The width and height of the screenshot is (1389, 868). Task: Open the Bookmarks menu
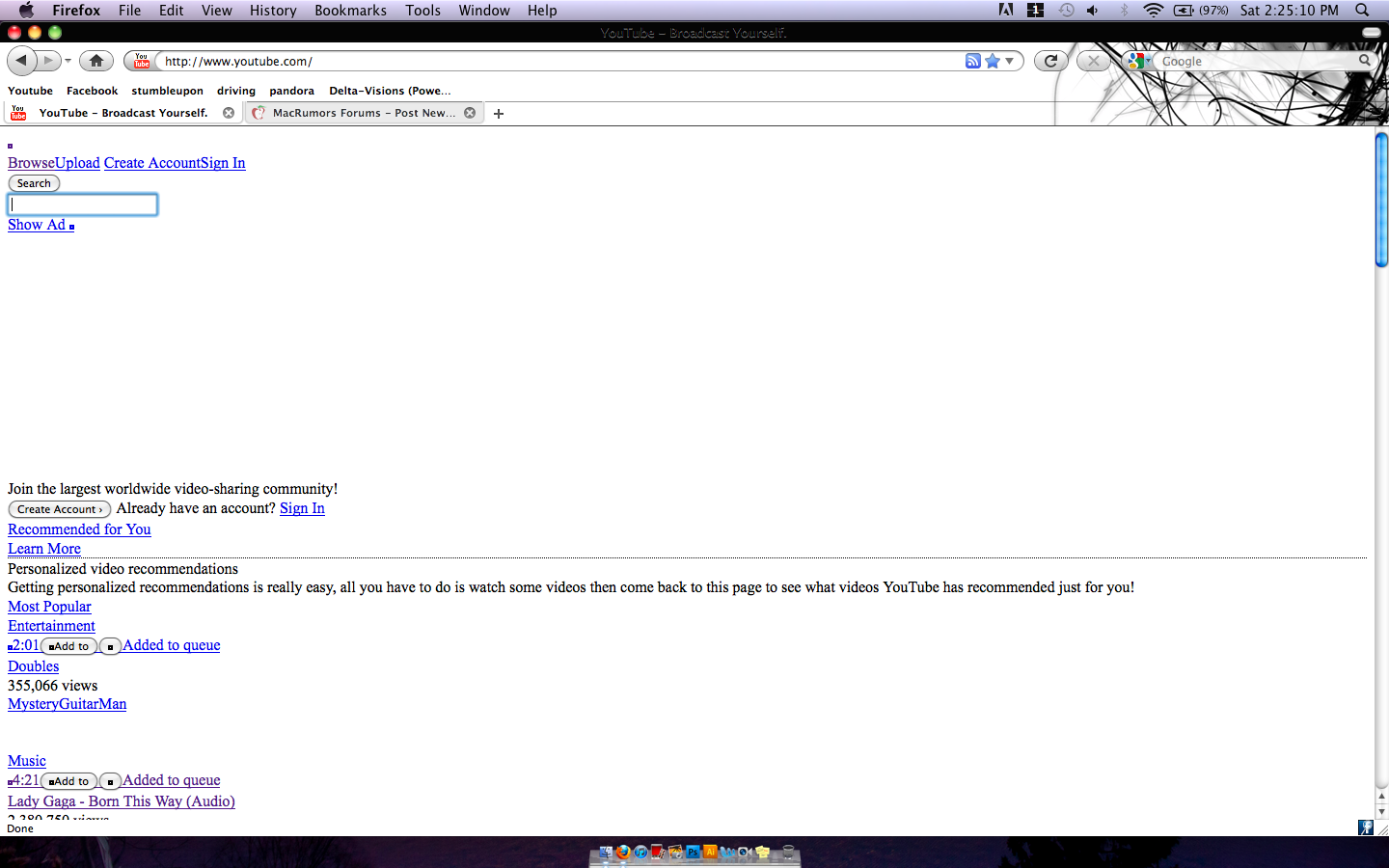350,10
